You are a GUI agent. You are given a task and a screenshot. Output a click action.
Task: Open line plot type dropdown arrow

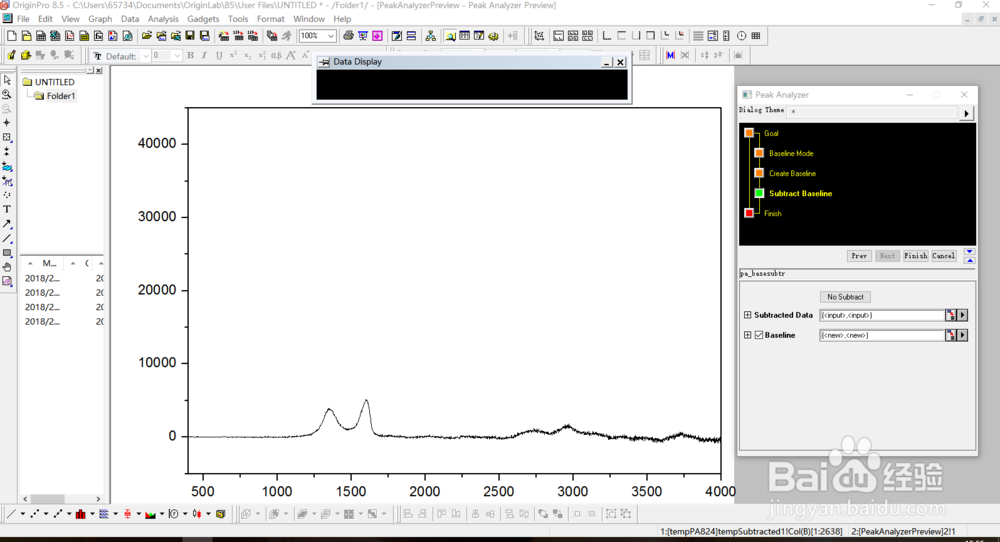[x=22, y=514]
